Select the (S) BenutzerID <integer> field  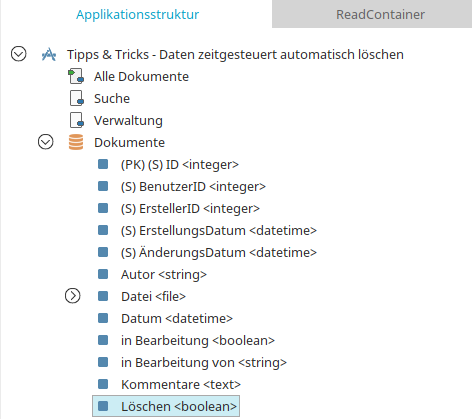193,186
